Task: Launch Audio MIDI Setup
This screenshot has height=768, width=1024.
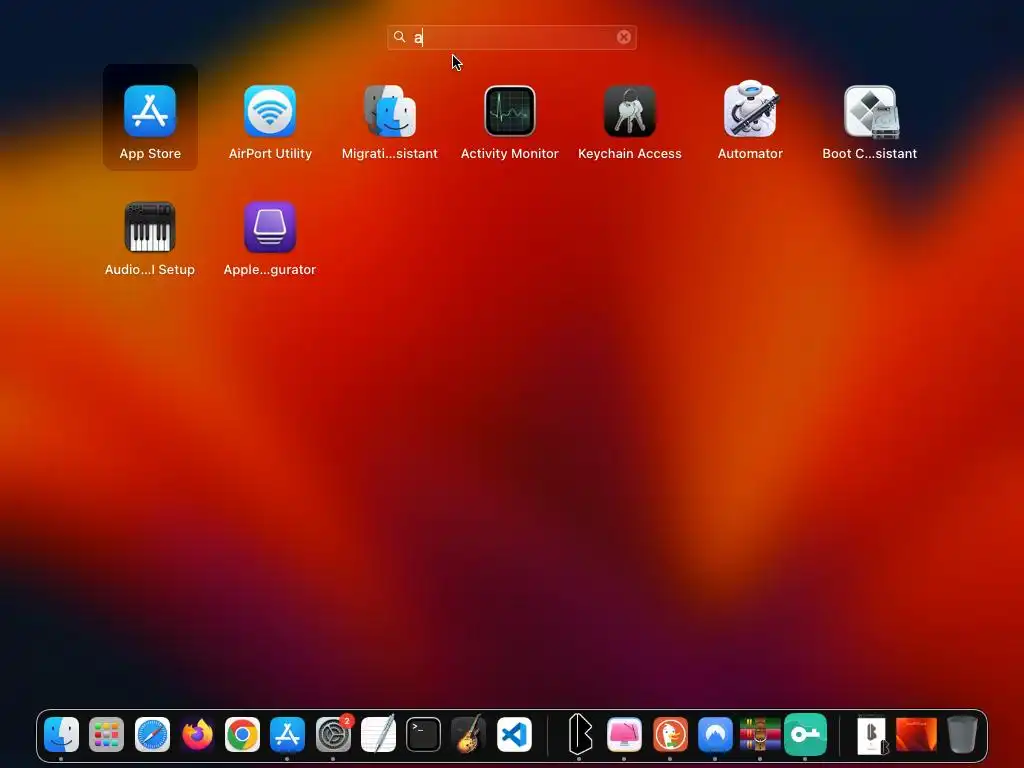Action: tap(150, 227)
